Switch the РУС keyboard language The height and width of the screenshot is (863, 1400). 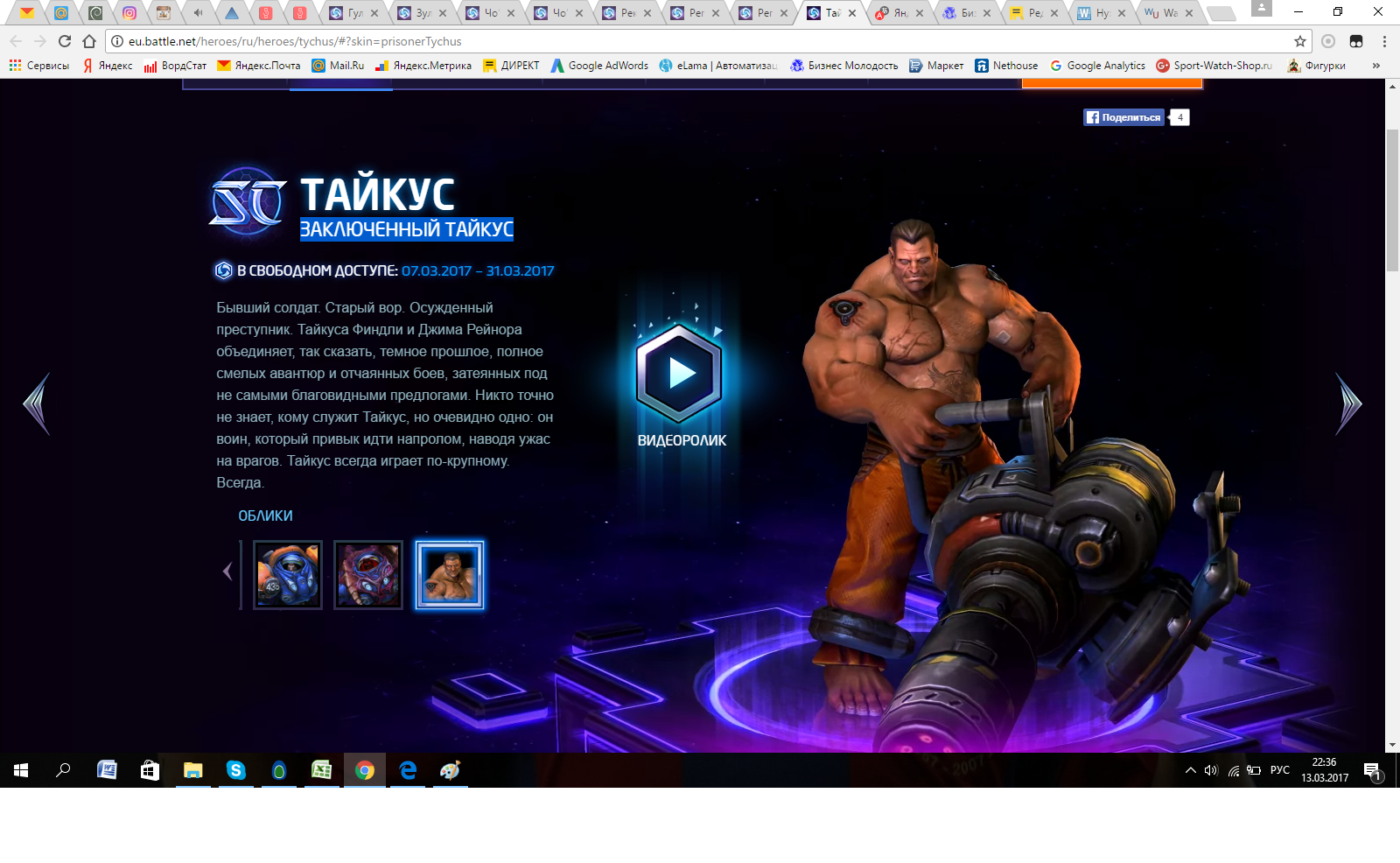pyautogui.click(x=1280, y=770)
